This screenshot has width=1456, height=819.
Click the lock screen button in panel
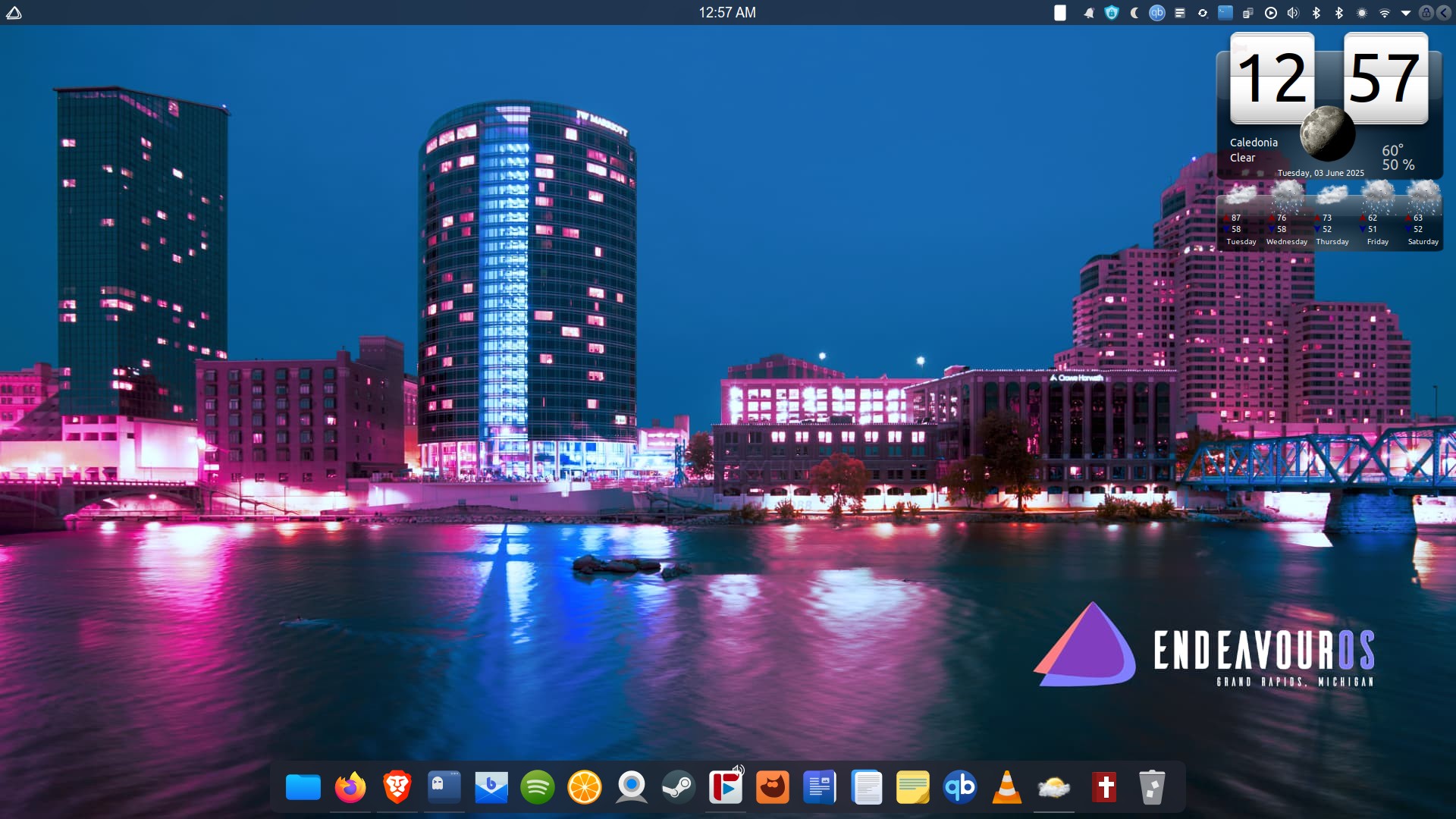(x=1426, y=13)
